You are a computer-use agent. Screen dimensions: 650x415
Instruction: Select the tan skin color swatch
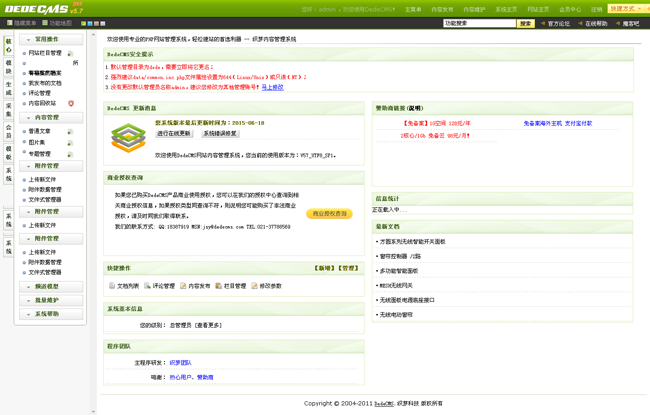pyautogui.click(x=96, y=24)
